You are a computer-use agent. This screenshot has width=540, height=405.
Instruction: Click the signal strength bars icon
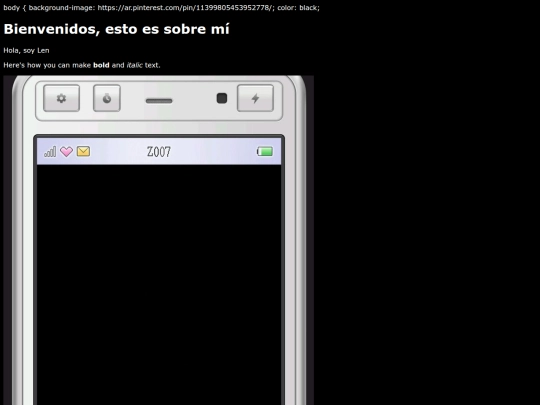[x=50, y=152]
